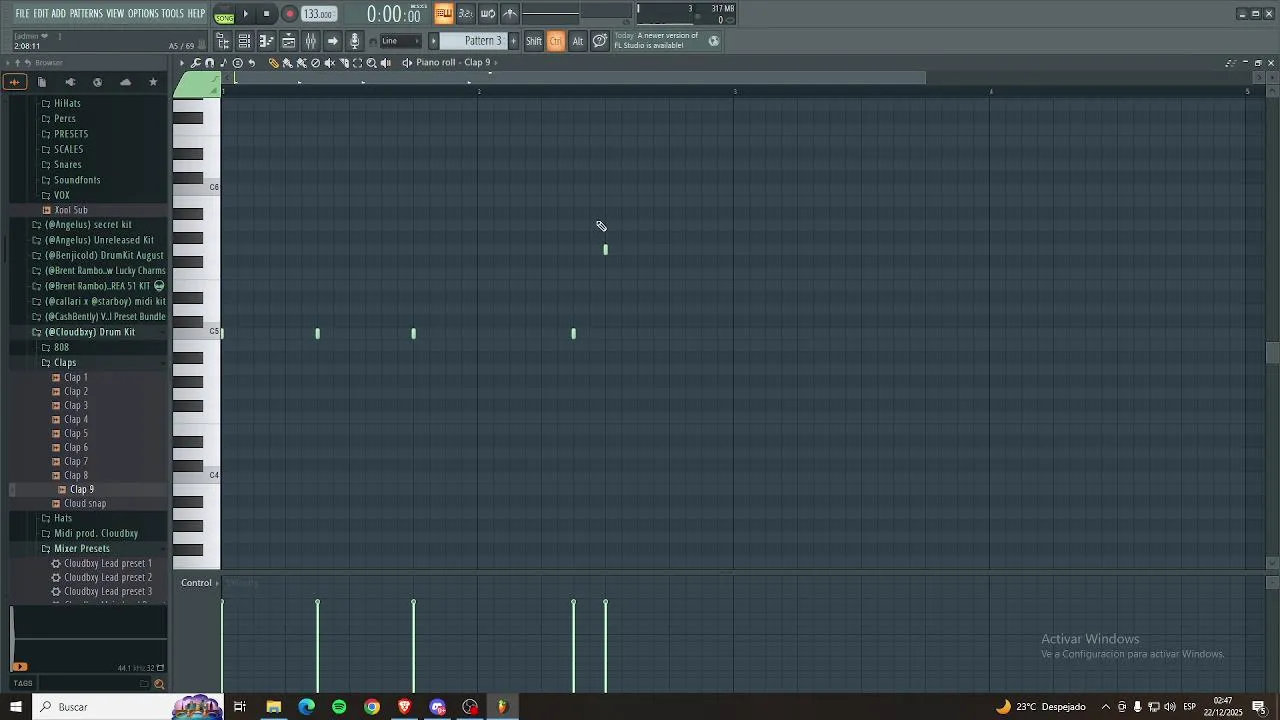Viewport: 1280px width, 720px height.
Task: Open the Line snap dropdown
Action: (x=401, y=41)
